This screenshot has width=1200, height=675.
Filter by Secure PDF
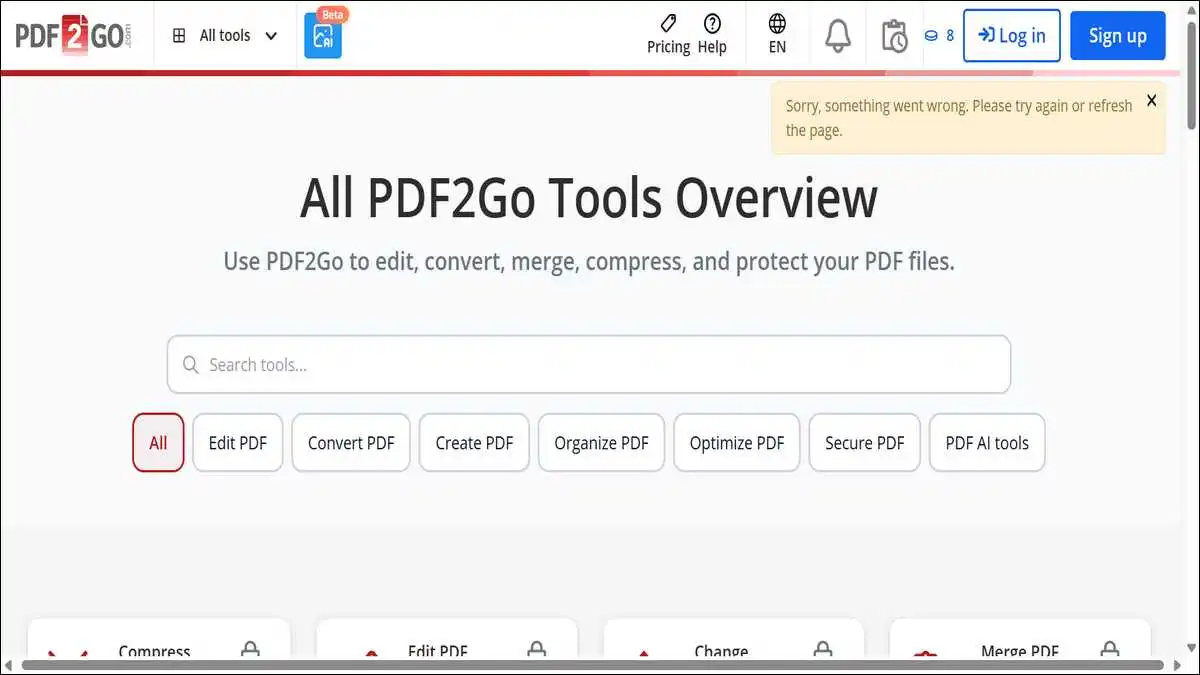pyautogui.click(x=864, y=443)
